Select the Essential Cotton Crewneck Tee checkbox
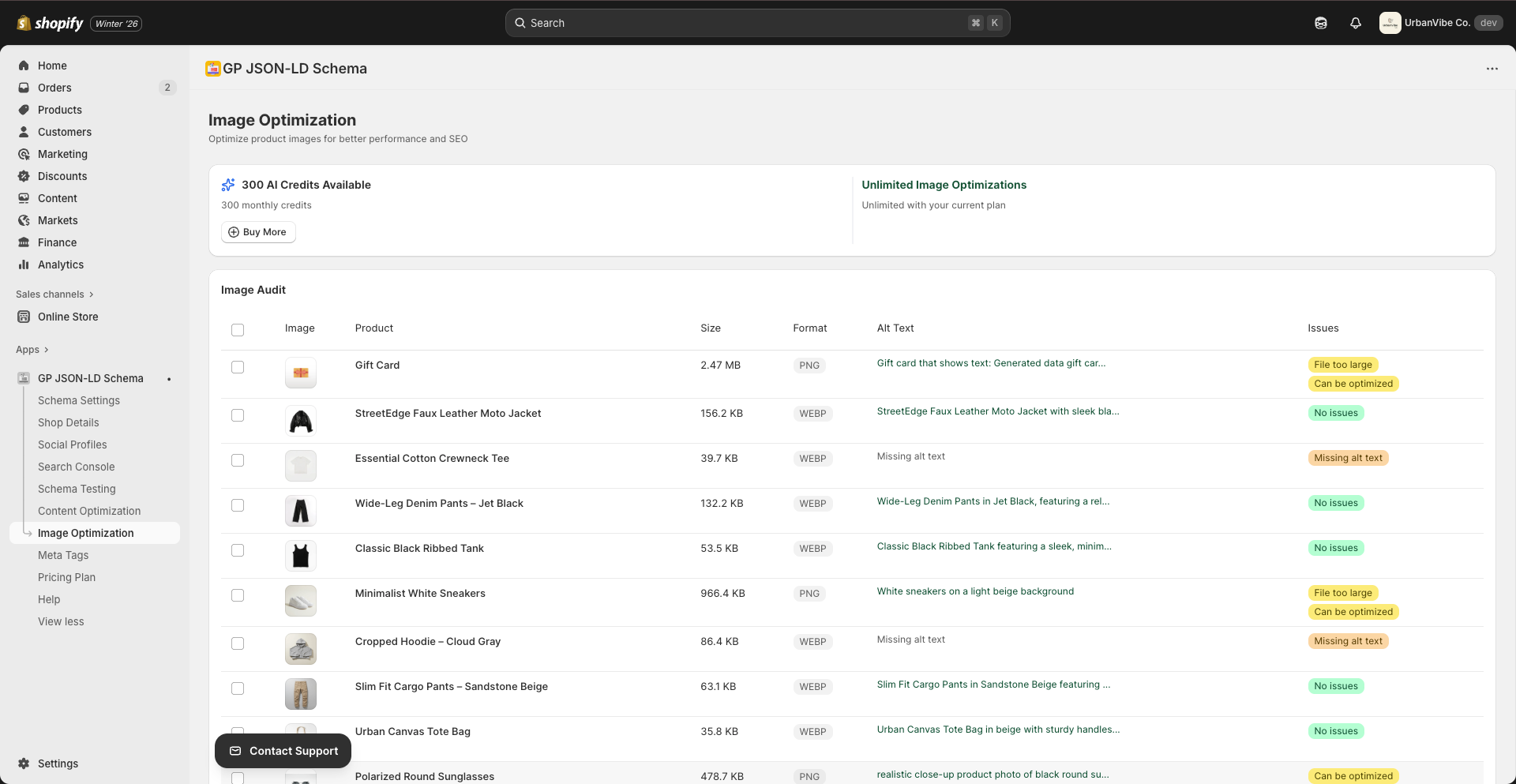Screen dimensions: 1516x784 pyautogui.click(x=238, y=460)
